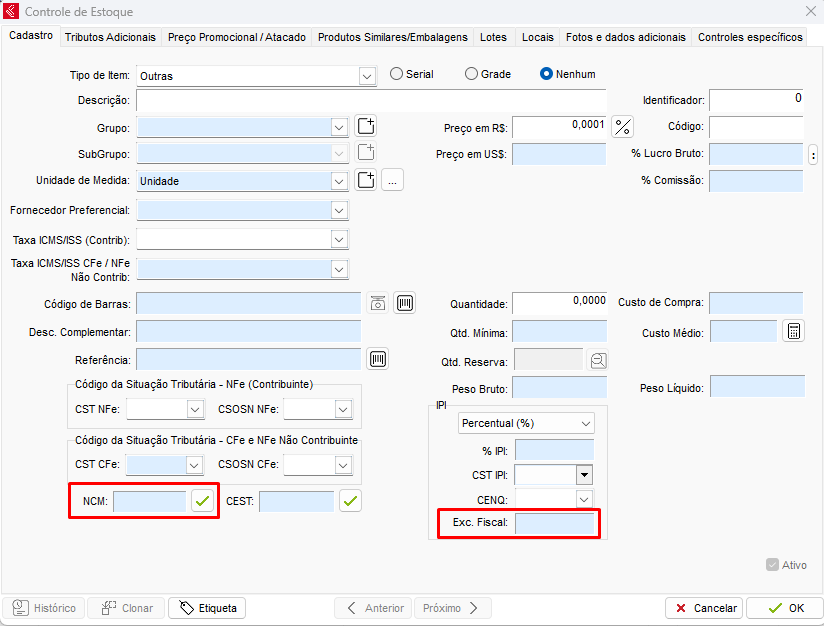This screenshot has height=626, width=824.
Task: Click the barcode icon beside Referência
Action: coord(378,359)
